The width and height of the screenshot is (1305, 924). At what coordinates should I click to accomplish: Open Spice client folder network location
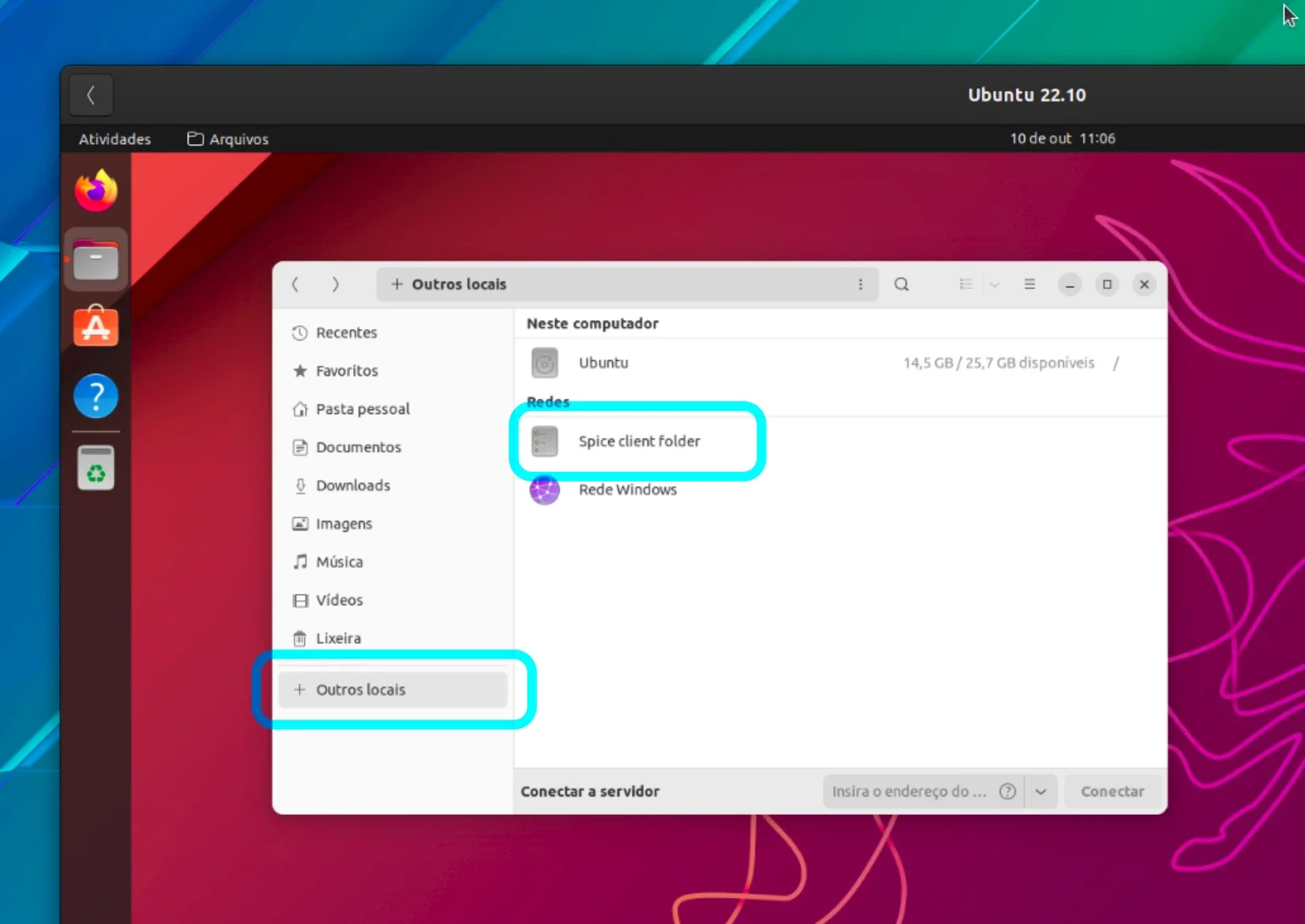click(638, 441)
